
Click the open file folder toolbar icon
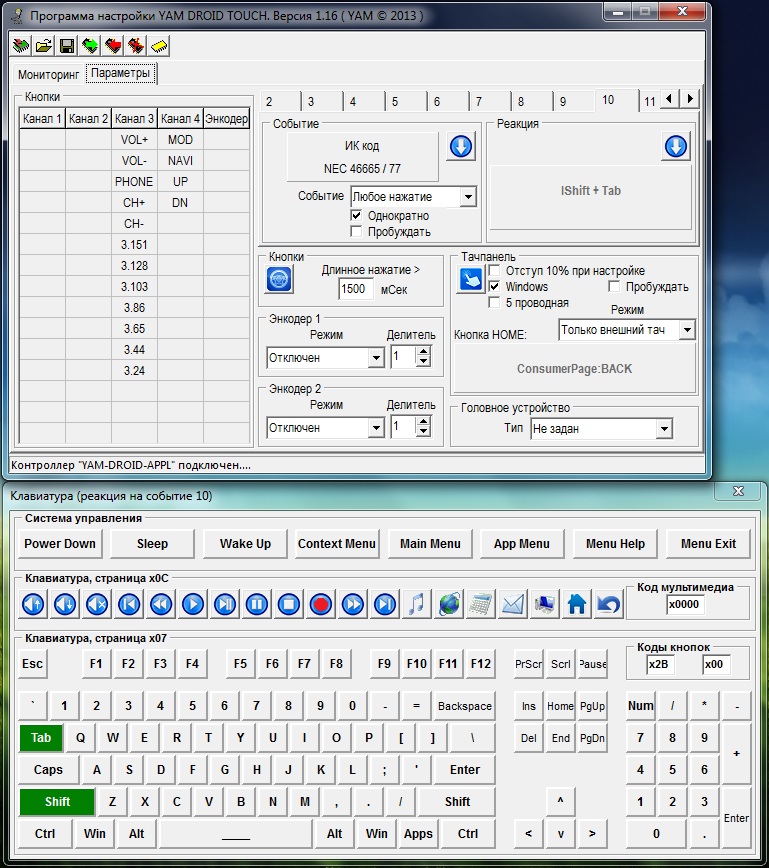(44, 46)
